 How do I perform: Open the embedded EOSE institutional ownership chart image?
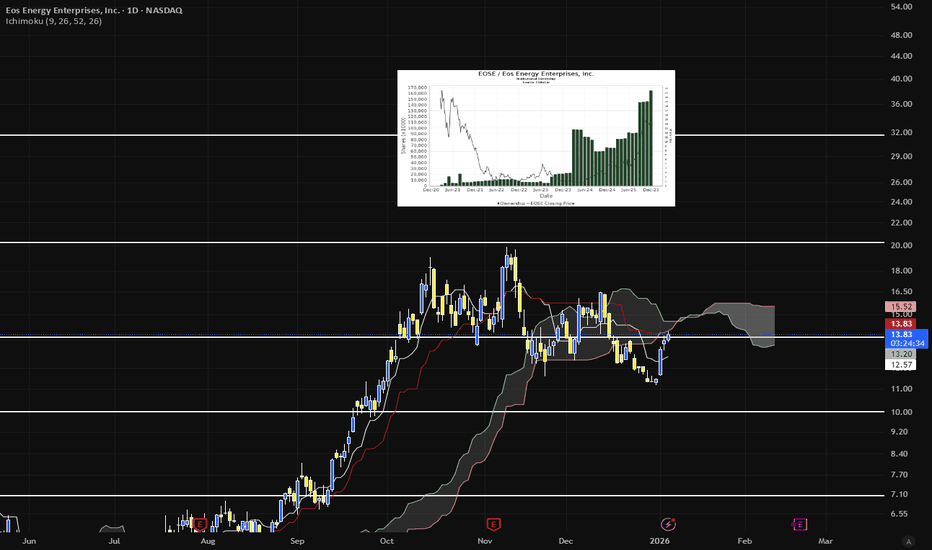pyautogui.click(x=536, y=138)
